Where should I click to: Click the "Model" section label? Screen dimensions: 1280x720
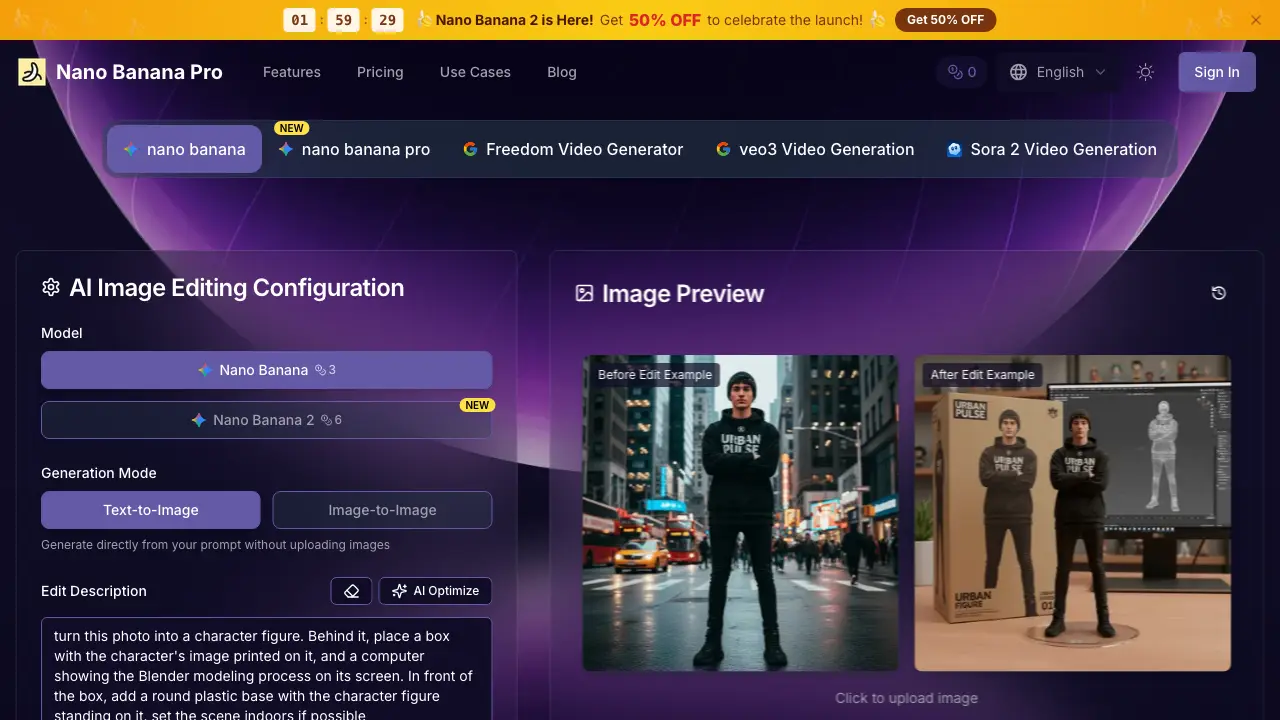pos(62,333)
